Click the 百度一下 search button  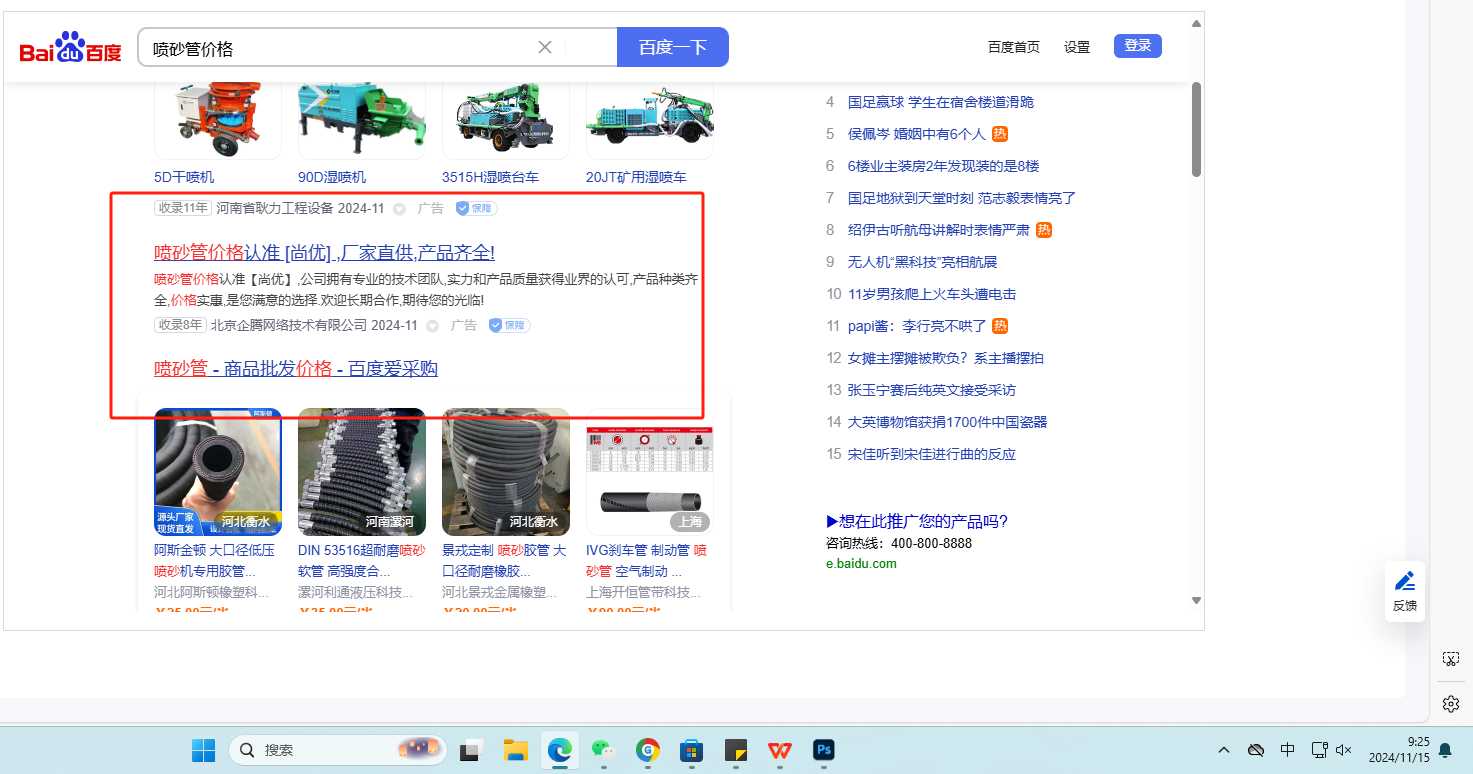pyautogui.click(x=673, y=47)
